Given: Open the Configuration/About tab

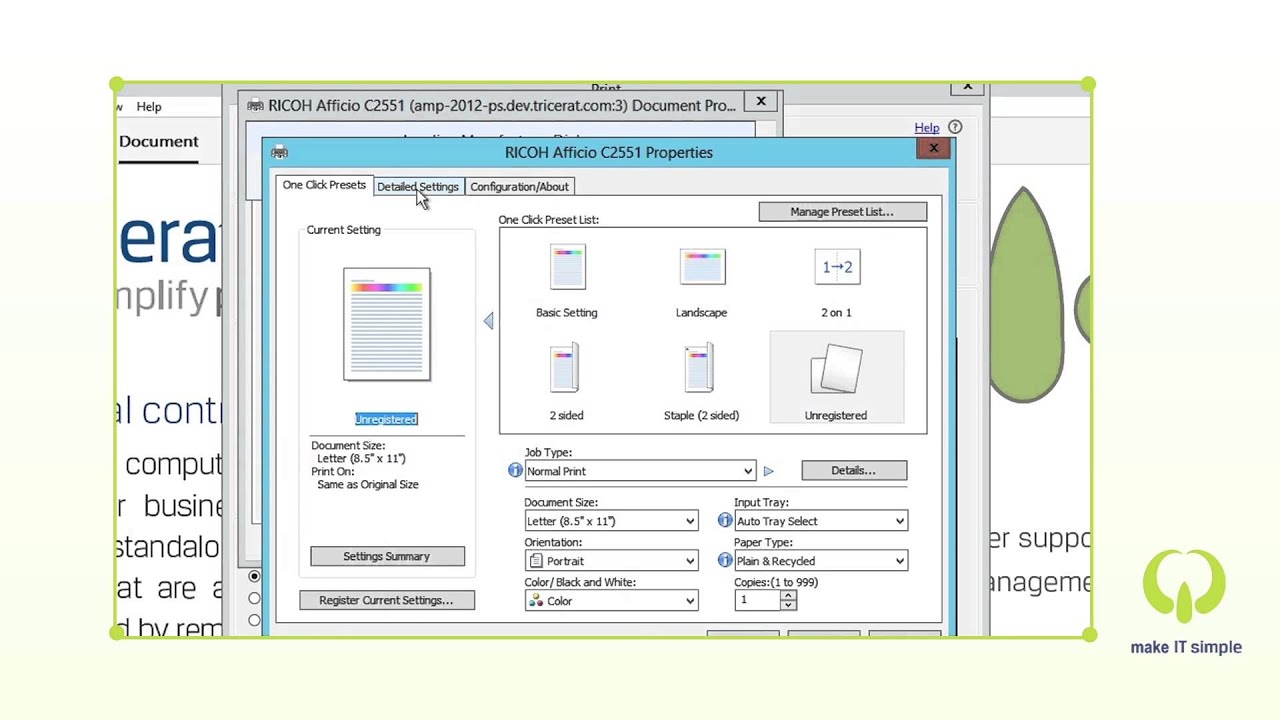Looking at the screenshot, I should coord(519,187).
